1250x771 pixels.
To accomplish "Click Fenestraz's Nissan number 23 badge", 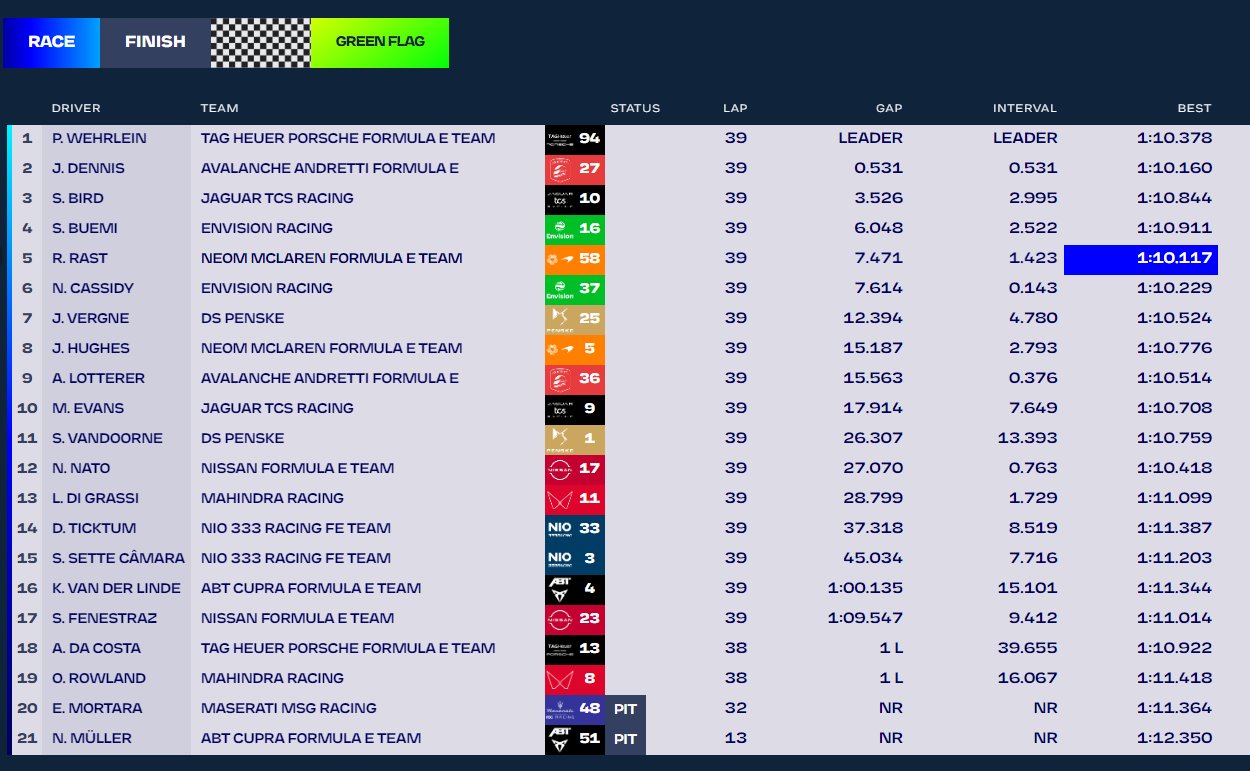I will click(x=575, y=618).
